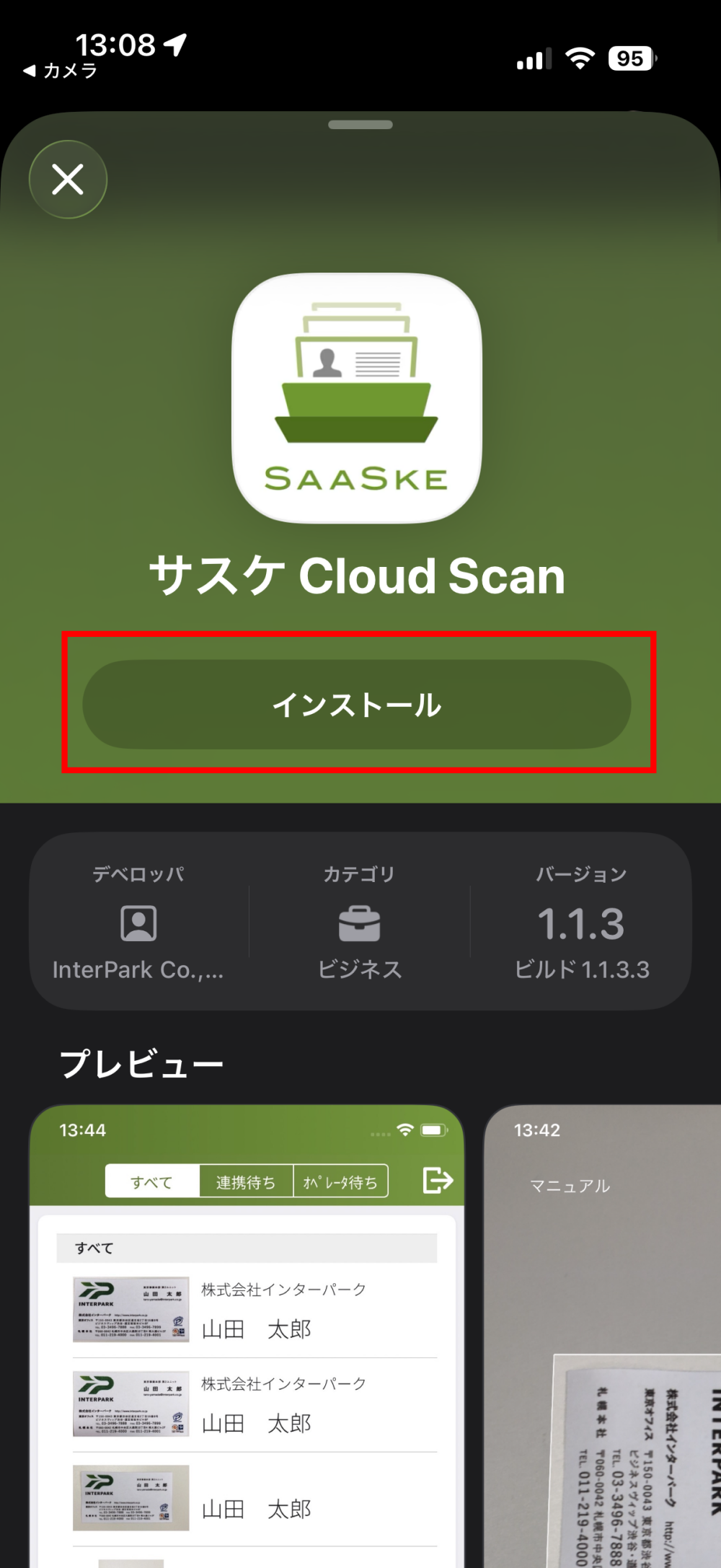Return to カメラ via back arrow
Viewport: 721px width, 1568px height.
click(x=60, y=71)
